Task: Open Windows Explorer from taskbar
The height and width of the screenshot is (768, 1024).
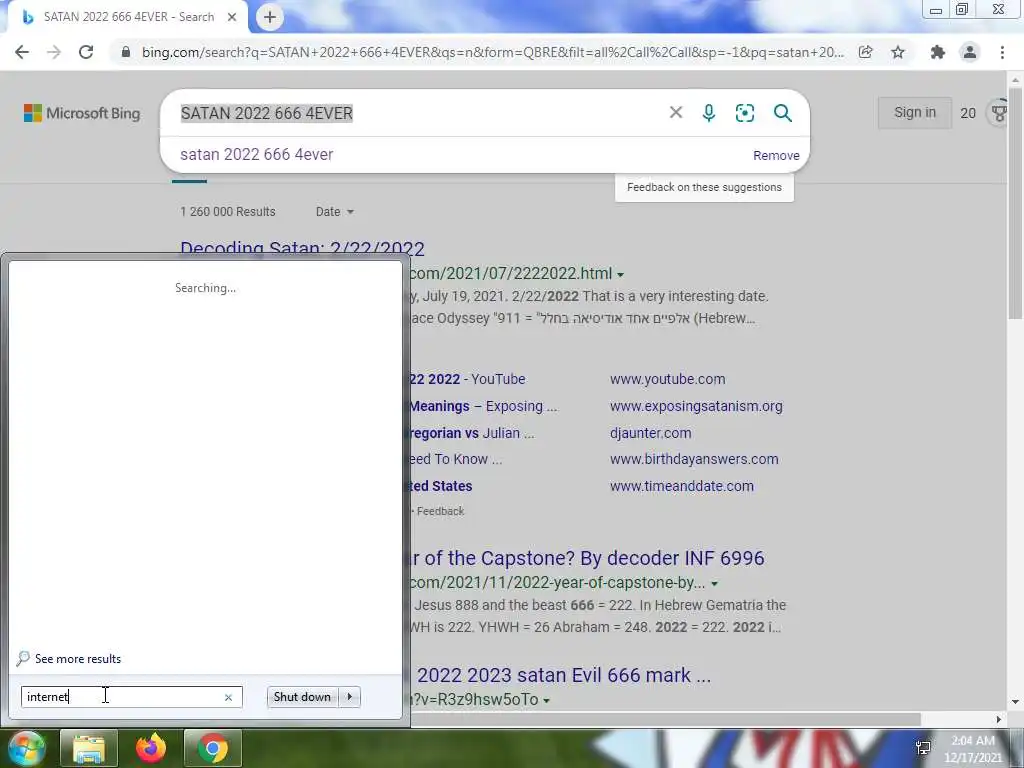Action: click(89, 748)
